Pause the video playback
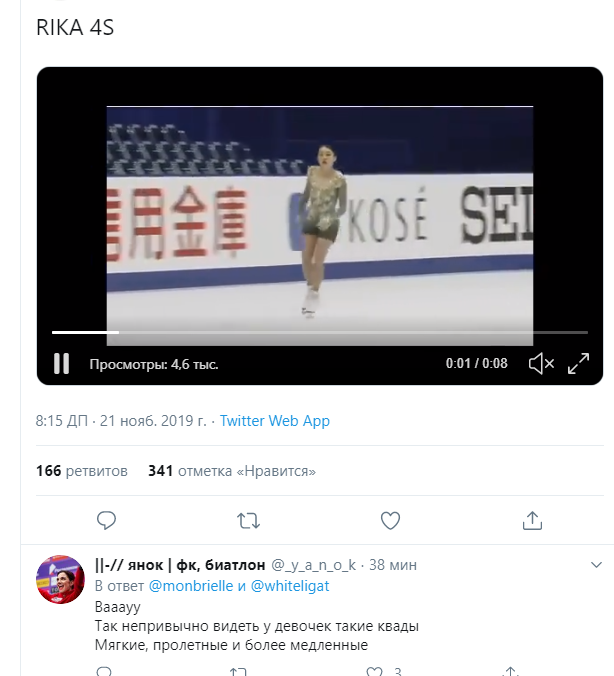This screenshot has height=676, width=614. tap(61, 364)
